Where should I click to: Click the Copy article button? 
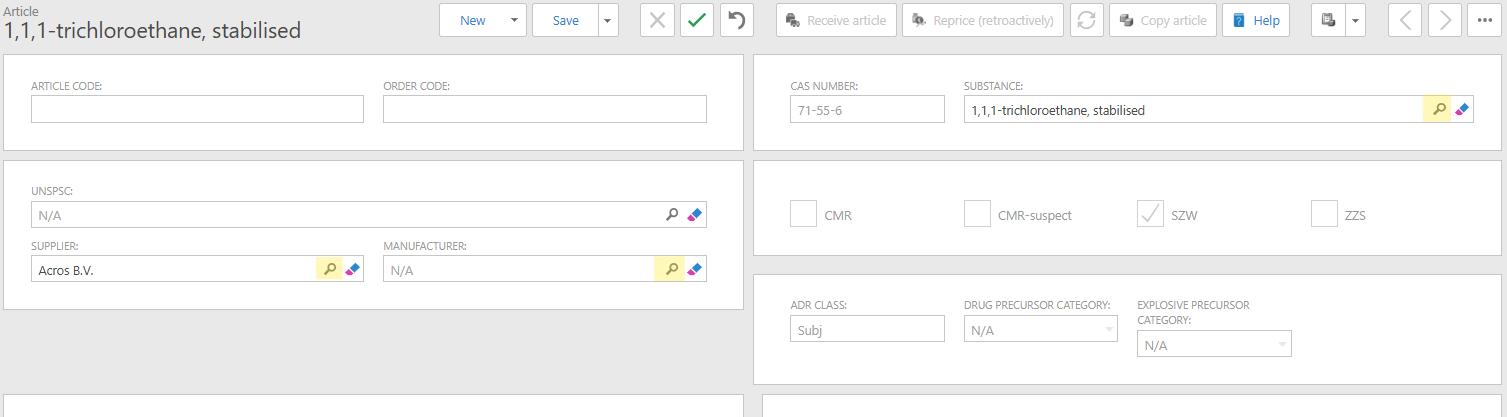[1163, 20]
